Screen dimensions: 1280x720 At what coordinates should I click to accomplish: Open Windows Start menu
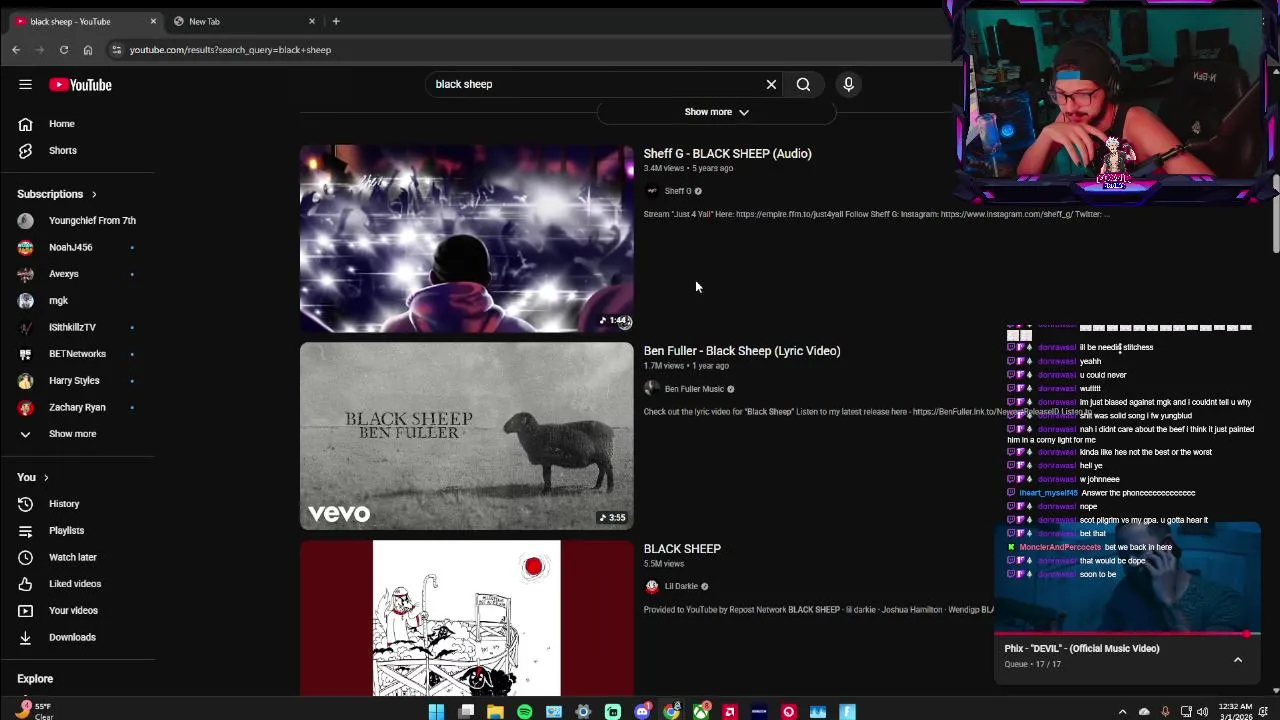pyautogui.click(x=436, y=712)
